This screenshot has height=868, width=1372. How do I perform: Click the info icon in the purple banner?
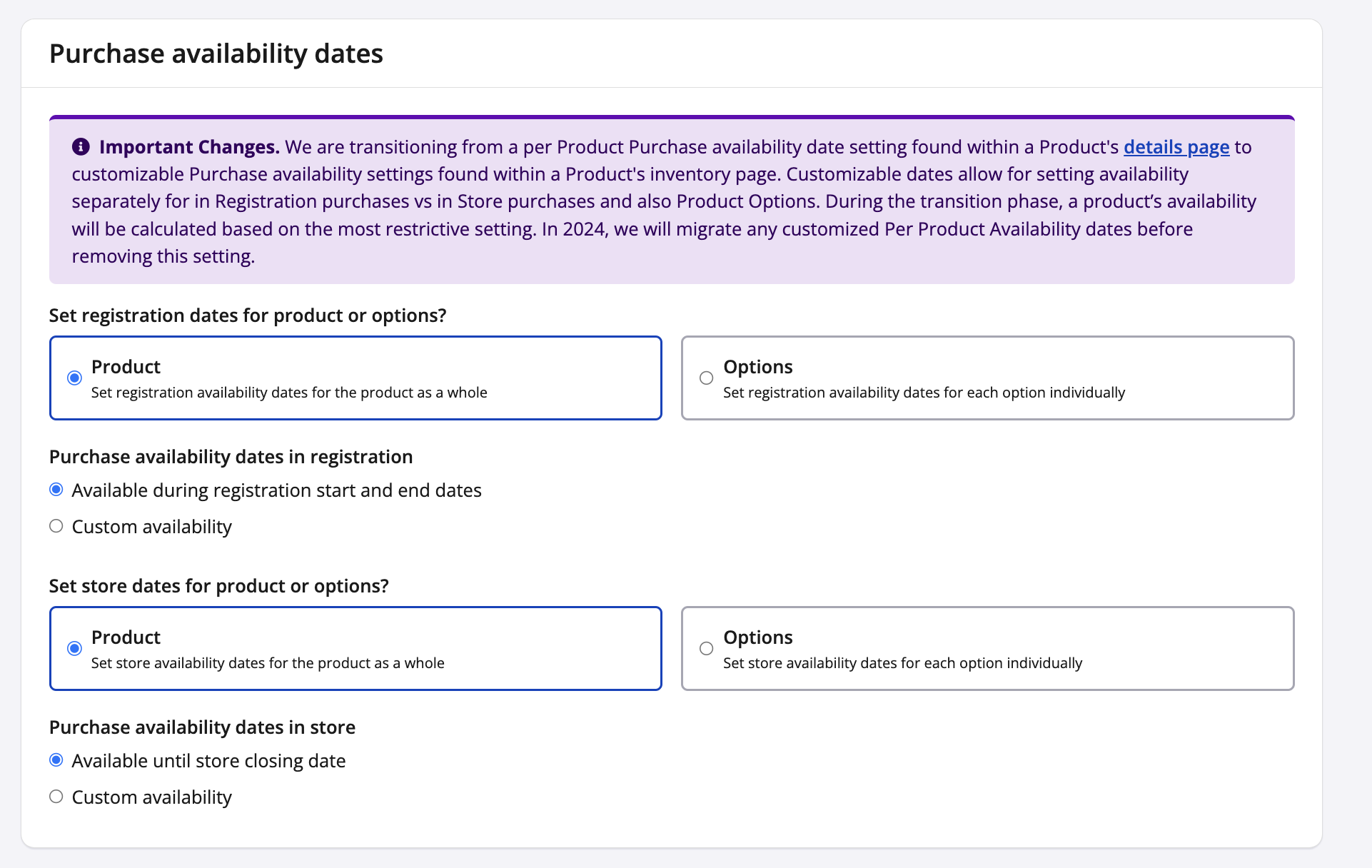(81, 146)
